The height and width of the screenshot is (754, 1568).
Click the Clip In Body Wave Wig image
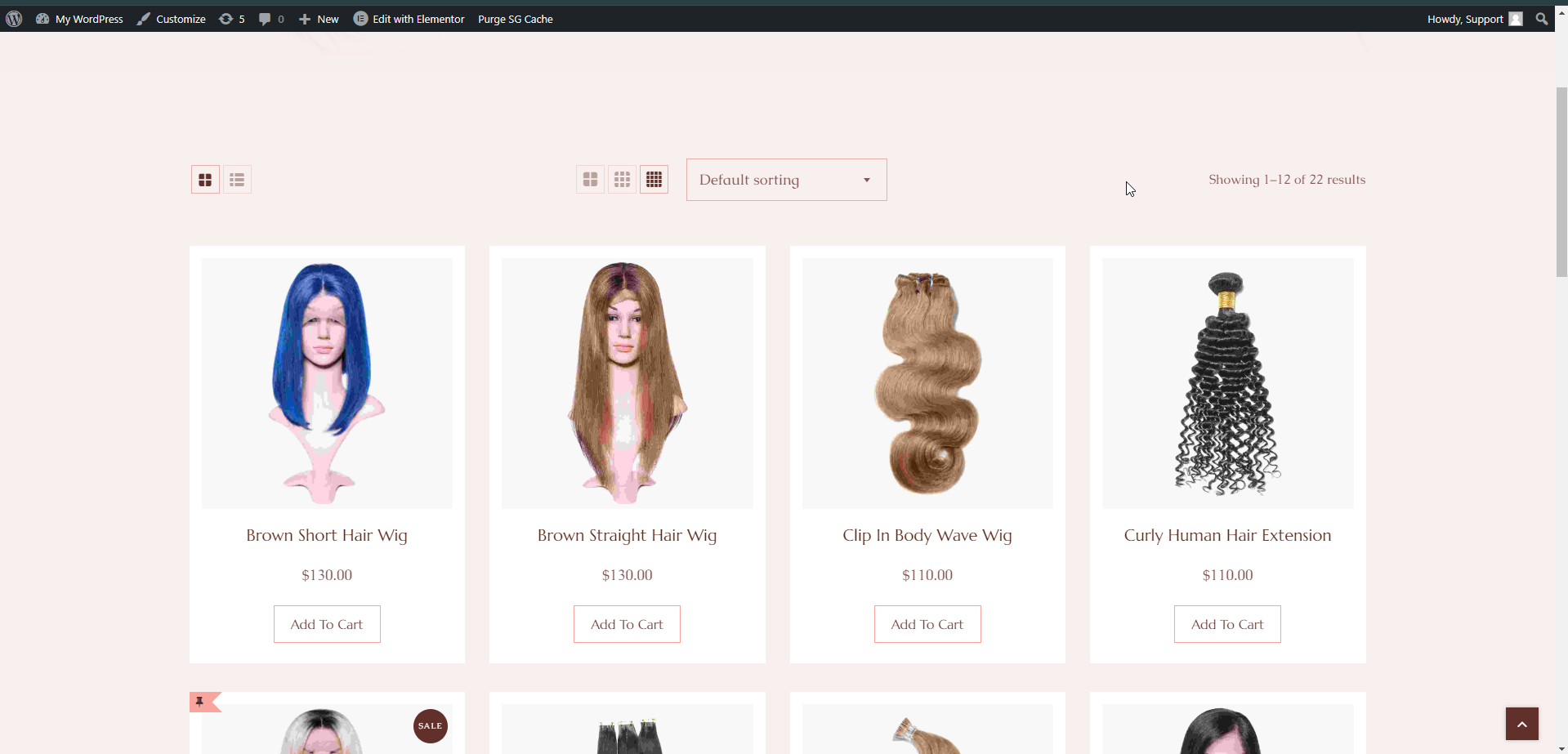[927, 383]
